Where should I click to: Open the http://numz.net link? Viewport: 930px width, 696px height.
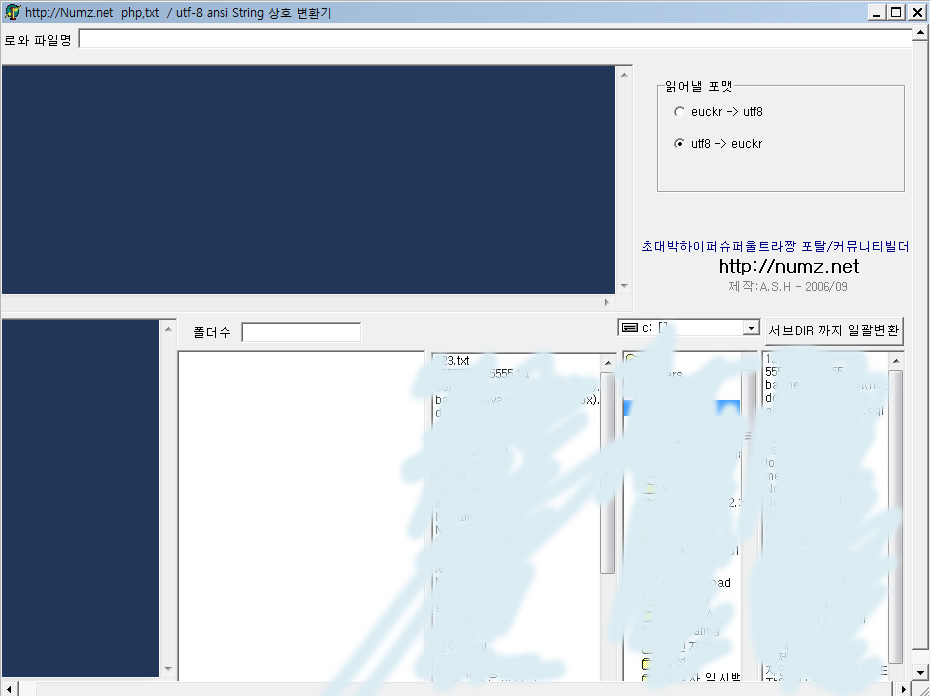[788, 267]
